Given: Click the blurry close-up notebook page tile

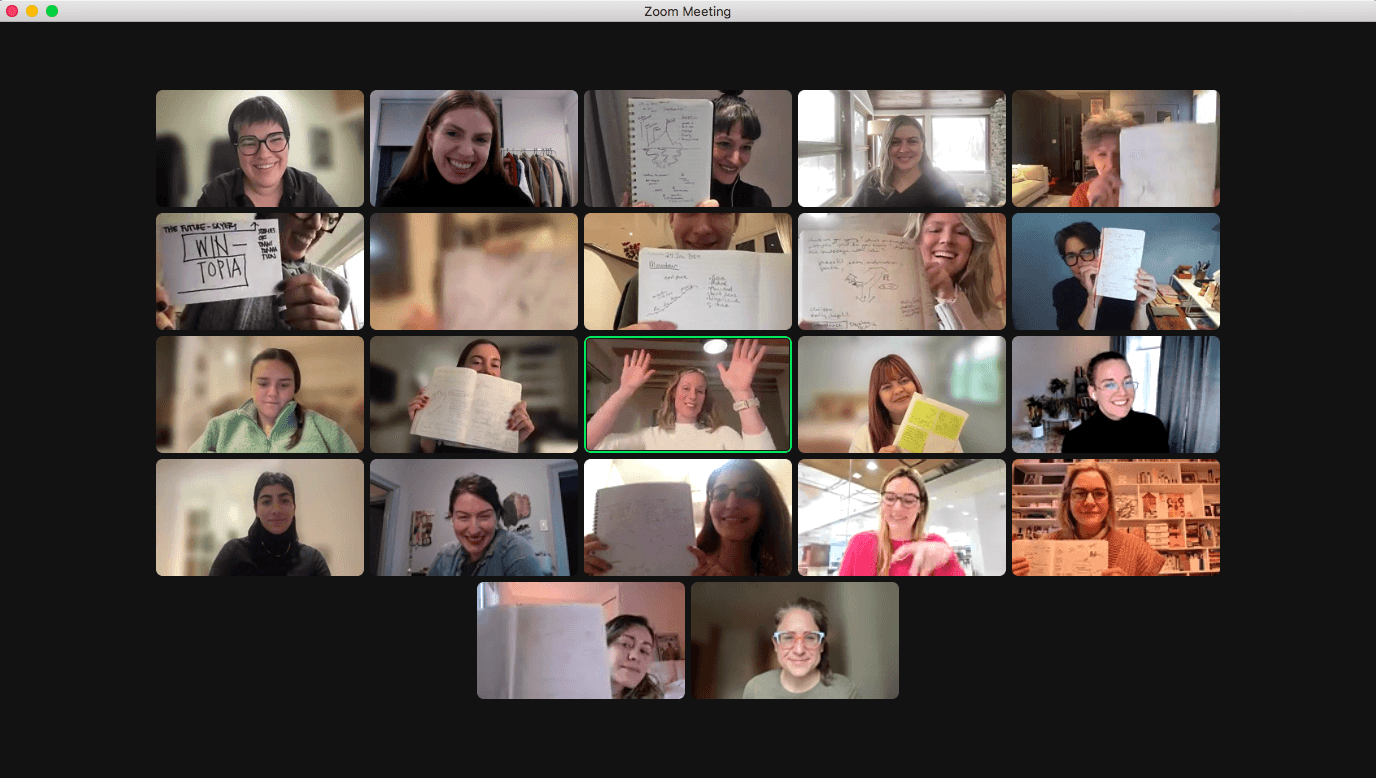Looking at the screenshot, I should pos(473,271).
